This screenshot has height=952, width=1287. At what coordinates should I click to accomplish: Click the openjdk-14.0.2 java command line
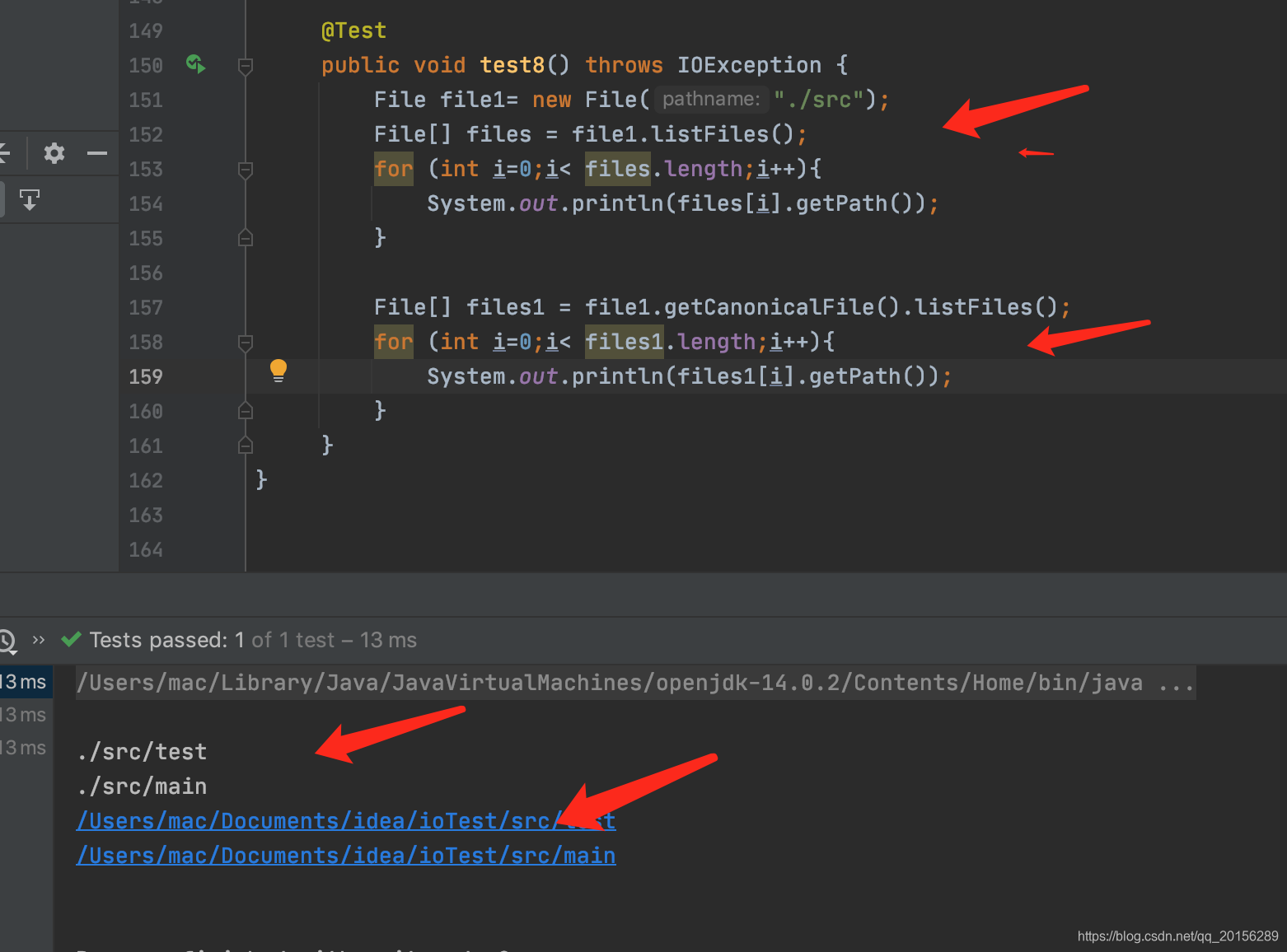tap(635, 683)
